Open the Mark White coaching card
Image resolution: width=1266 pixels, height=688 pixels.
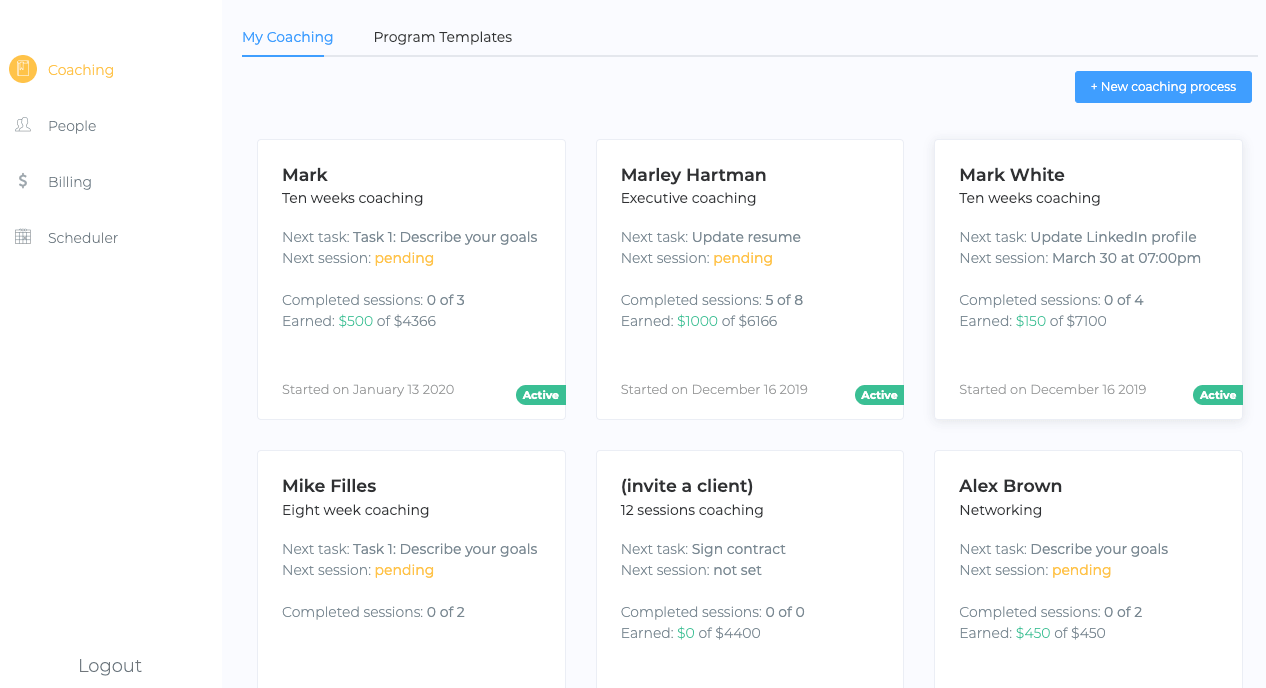click(x=1088, y=279)
